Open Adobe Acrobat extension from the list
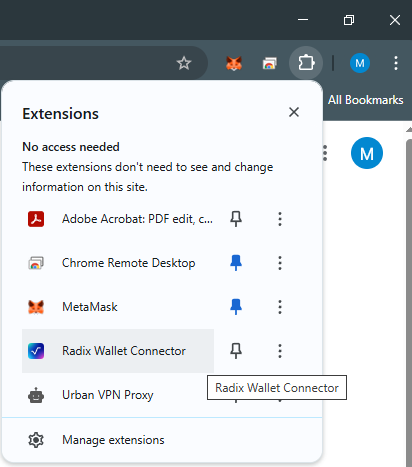This screenshot has height=467, width=412. pos(118,219)
